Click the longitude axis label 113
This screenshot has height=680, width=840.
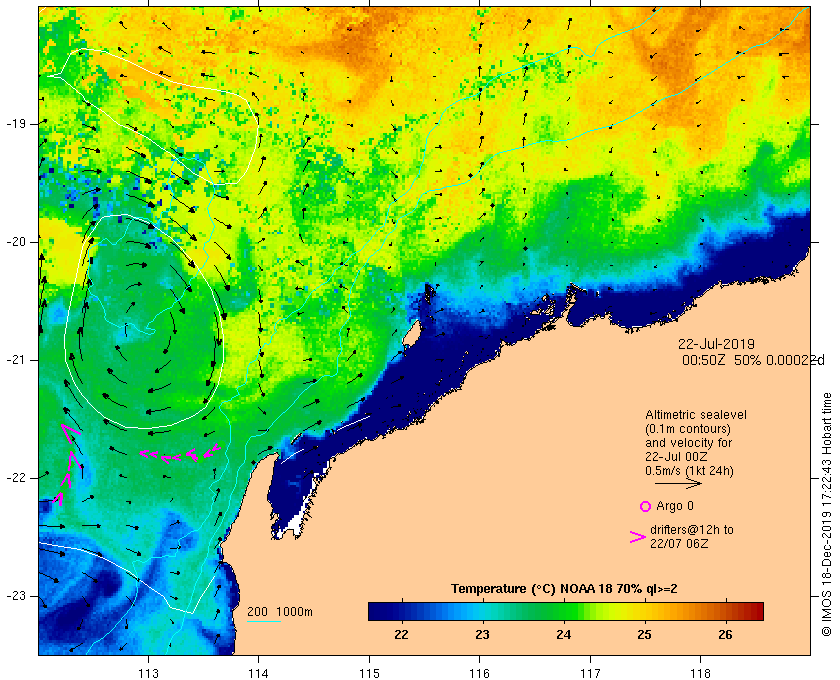[x=148, y=673]
